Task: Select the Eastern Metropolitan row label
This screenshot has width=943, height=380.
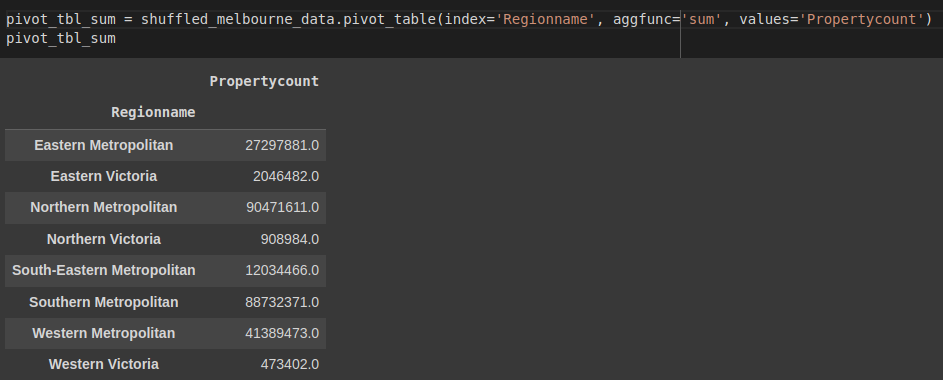Action: [103, 145]
